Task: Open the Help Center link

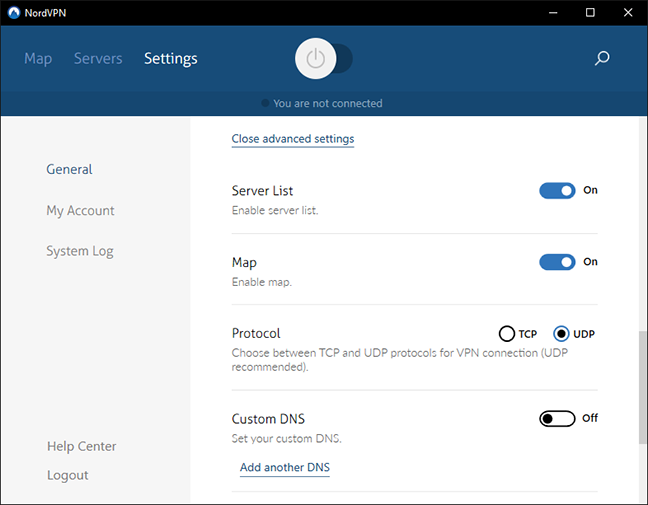Action: pos(81,446)
